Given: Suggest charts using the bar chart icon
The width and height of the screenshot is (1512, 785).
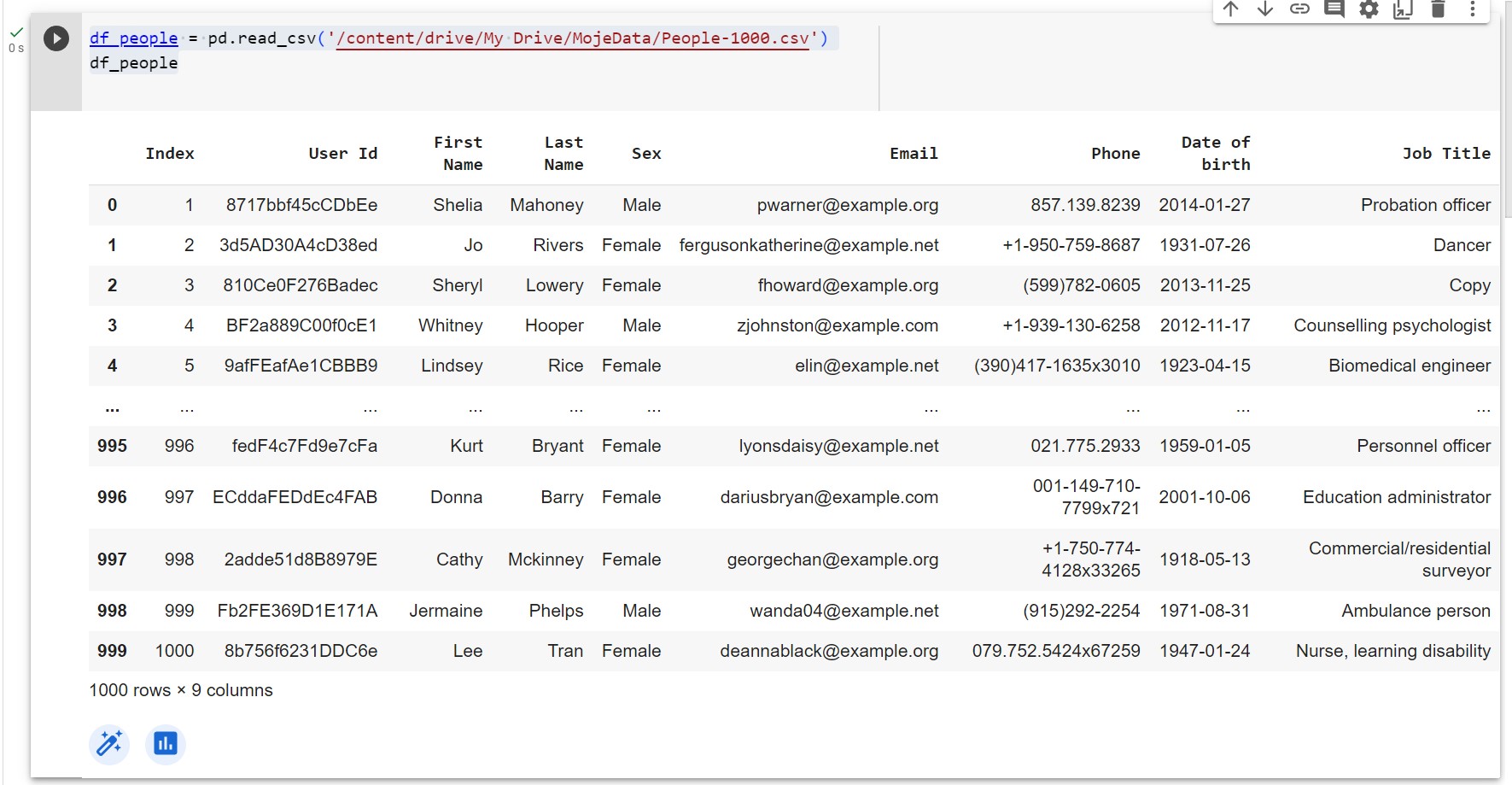Looking at the screenshot, I should click(x=166, y=744).
